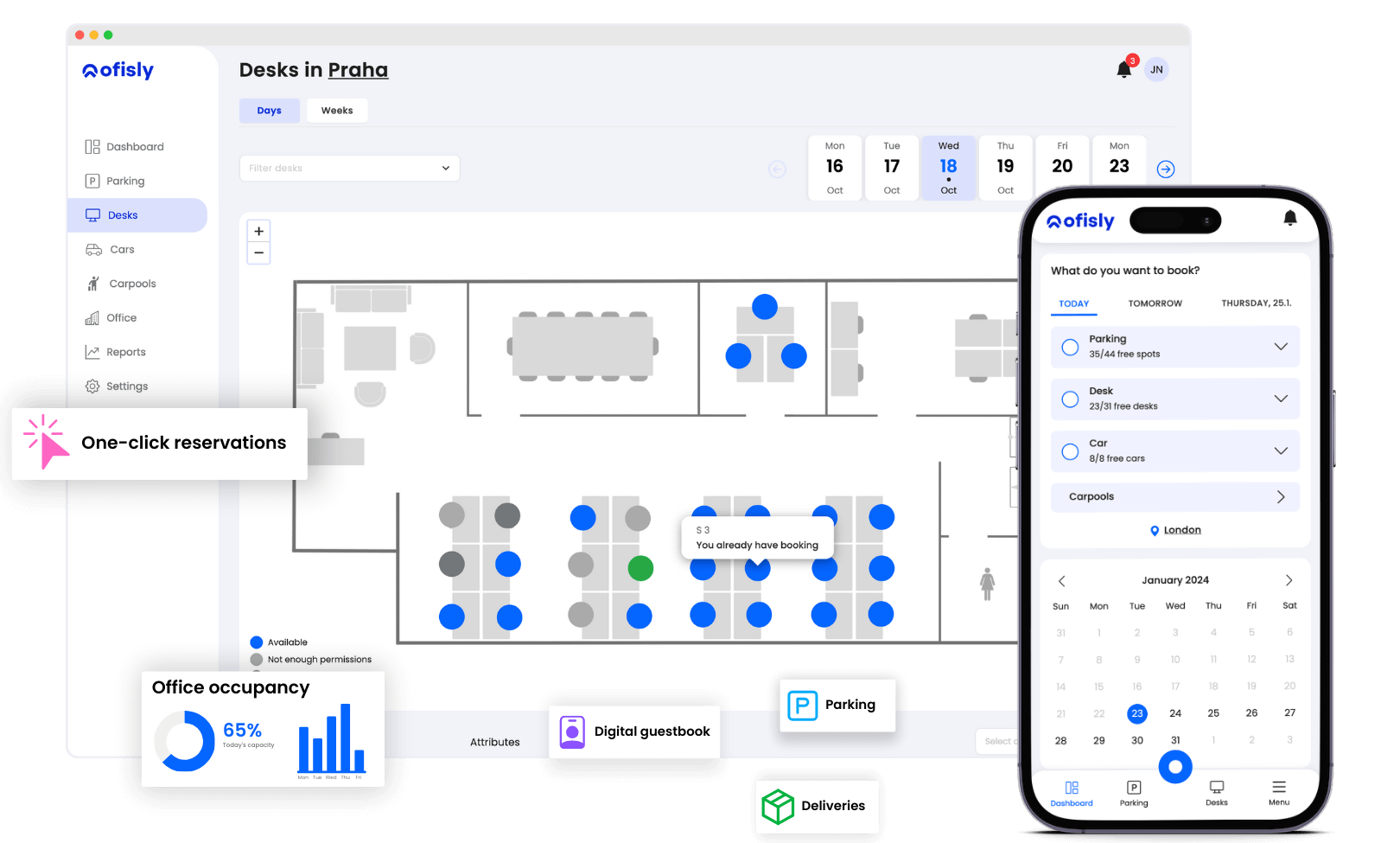The image size is (1400, 843).
Task: Select Thu 19 Oct date card
Action: pyautogui.click(x=1006, y=168)
